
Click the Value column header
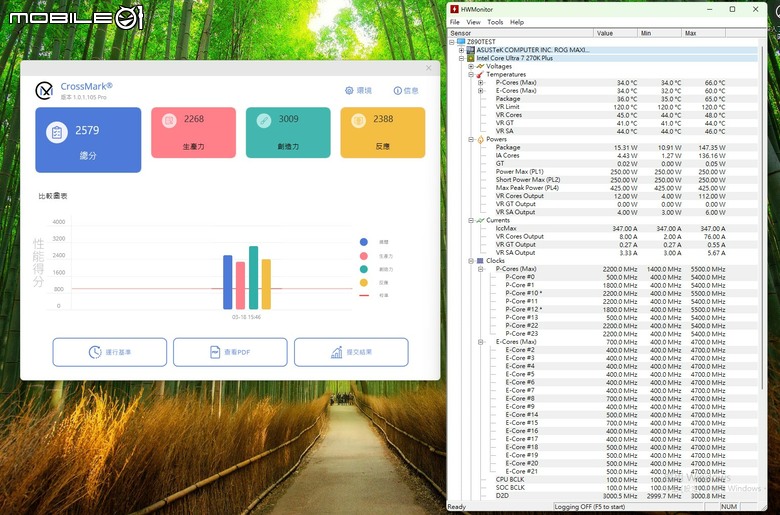pyautogui.click(x=616, y=33)
